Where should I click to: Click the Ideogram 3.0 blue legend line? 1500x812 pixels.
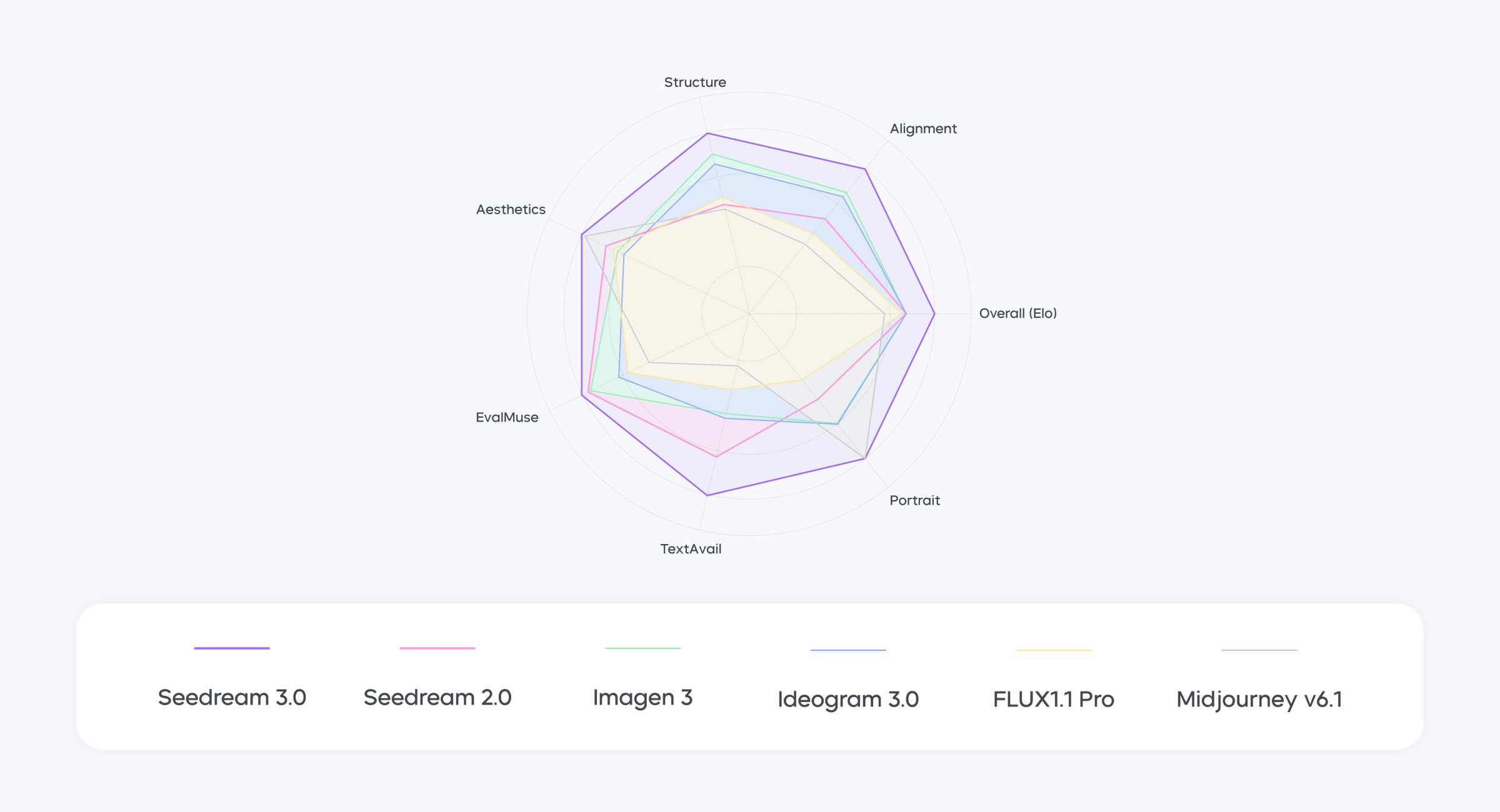point(848,650)
